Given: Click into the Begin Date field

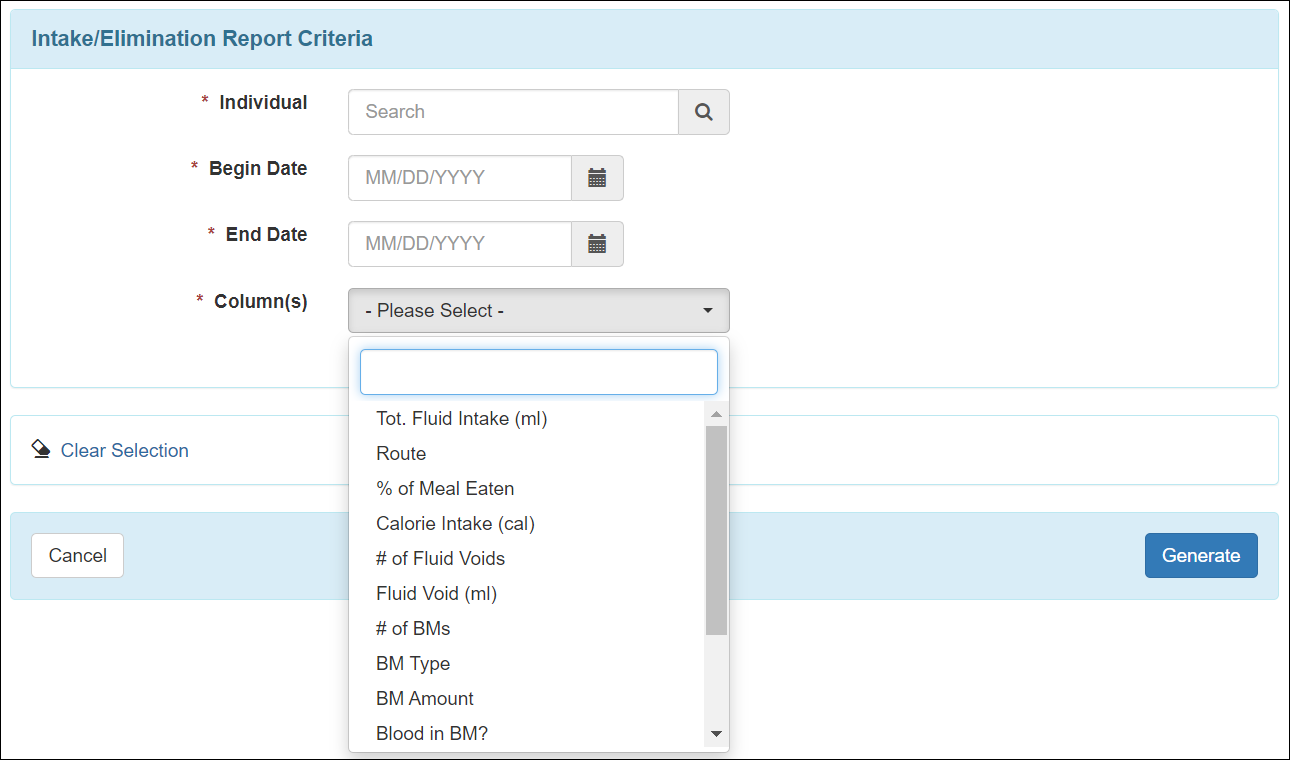Looking at the screenshot, I should 459,178.
